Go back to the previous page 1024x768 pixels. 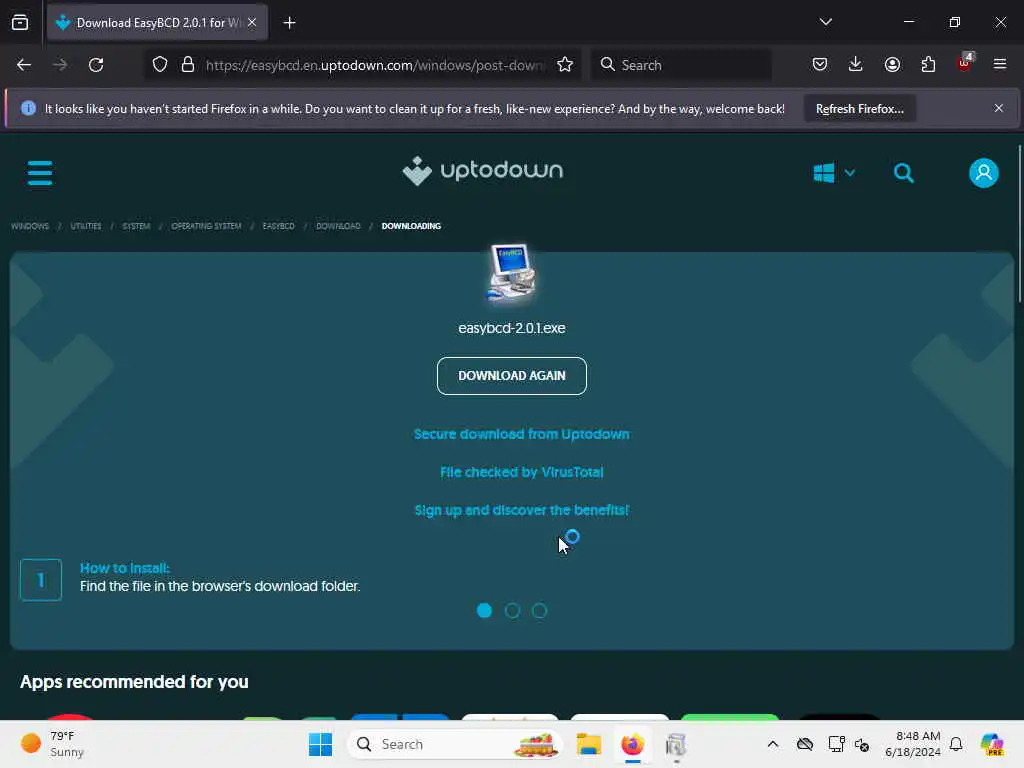[x=24, y=65]
